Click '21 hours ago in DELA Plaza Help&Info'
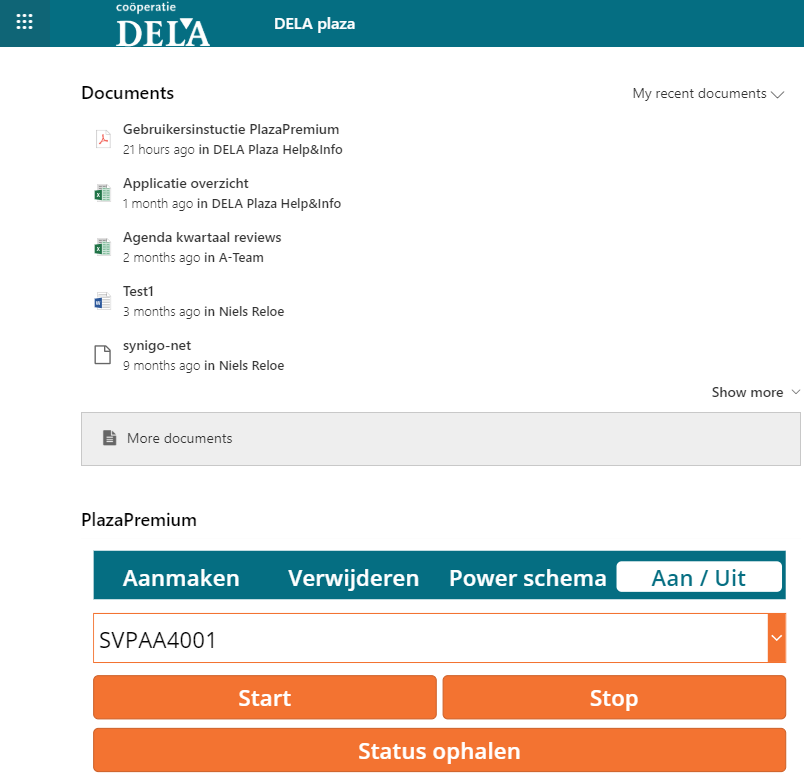804x784 pixels. tap(232, 150)
